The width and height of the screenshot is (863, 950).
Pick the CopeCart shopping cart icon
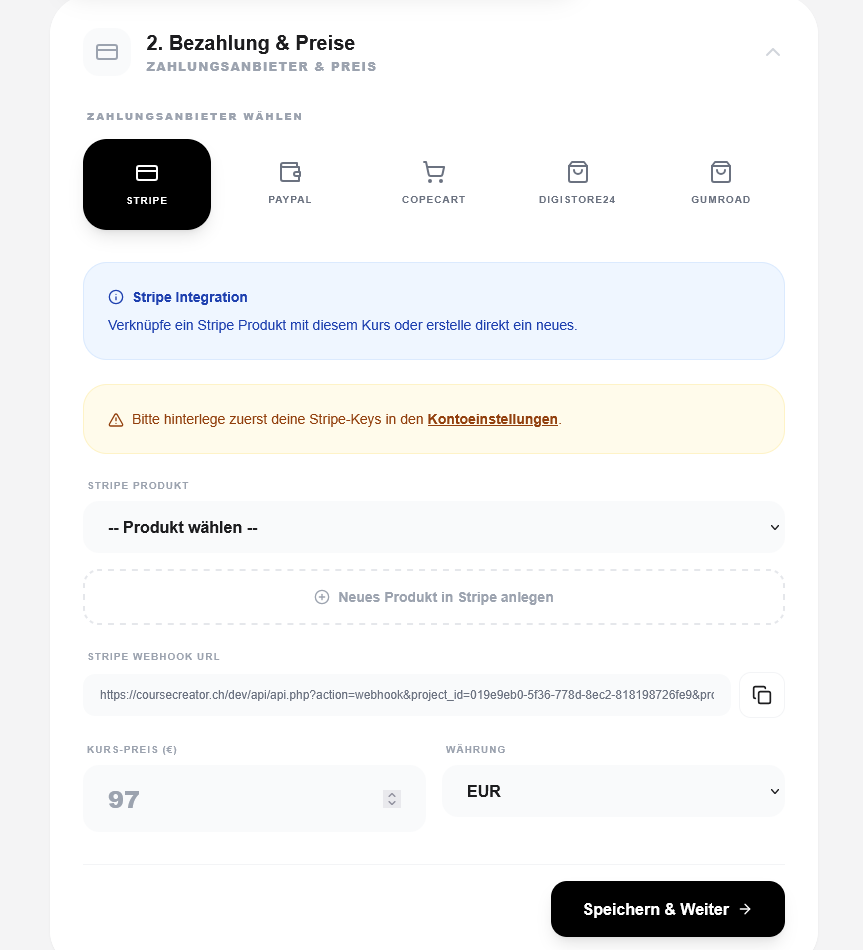tap(434, 172)
